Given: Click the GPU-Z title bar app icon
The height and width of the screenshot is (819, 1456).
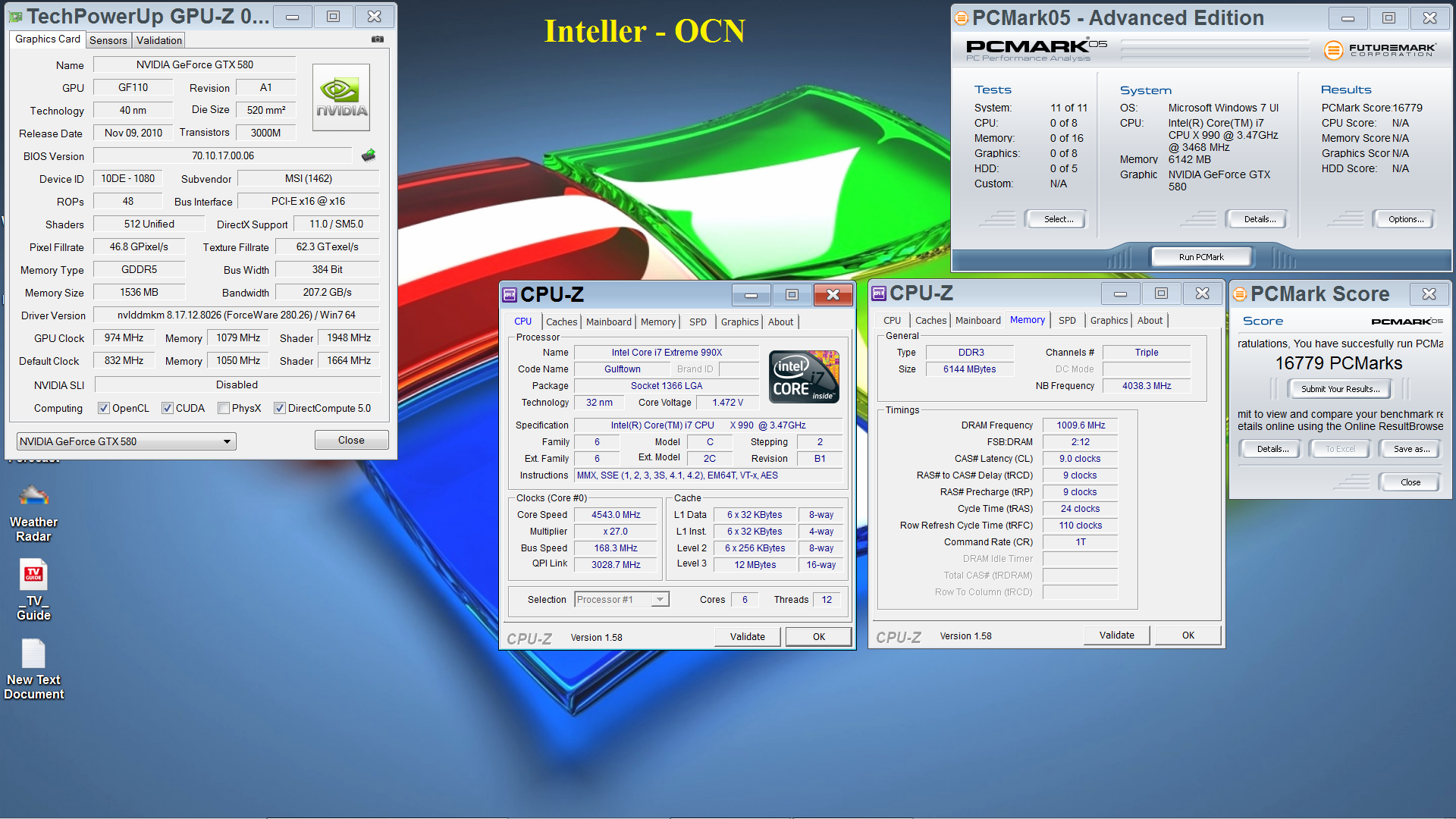Looking at the screenshot, I should pos(15,17).
